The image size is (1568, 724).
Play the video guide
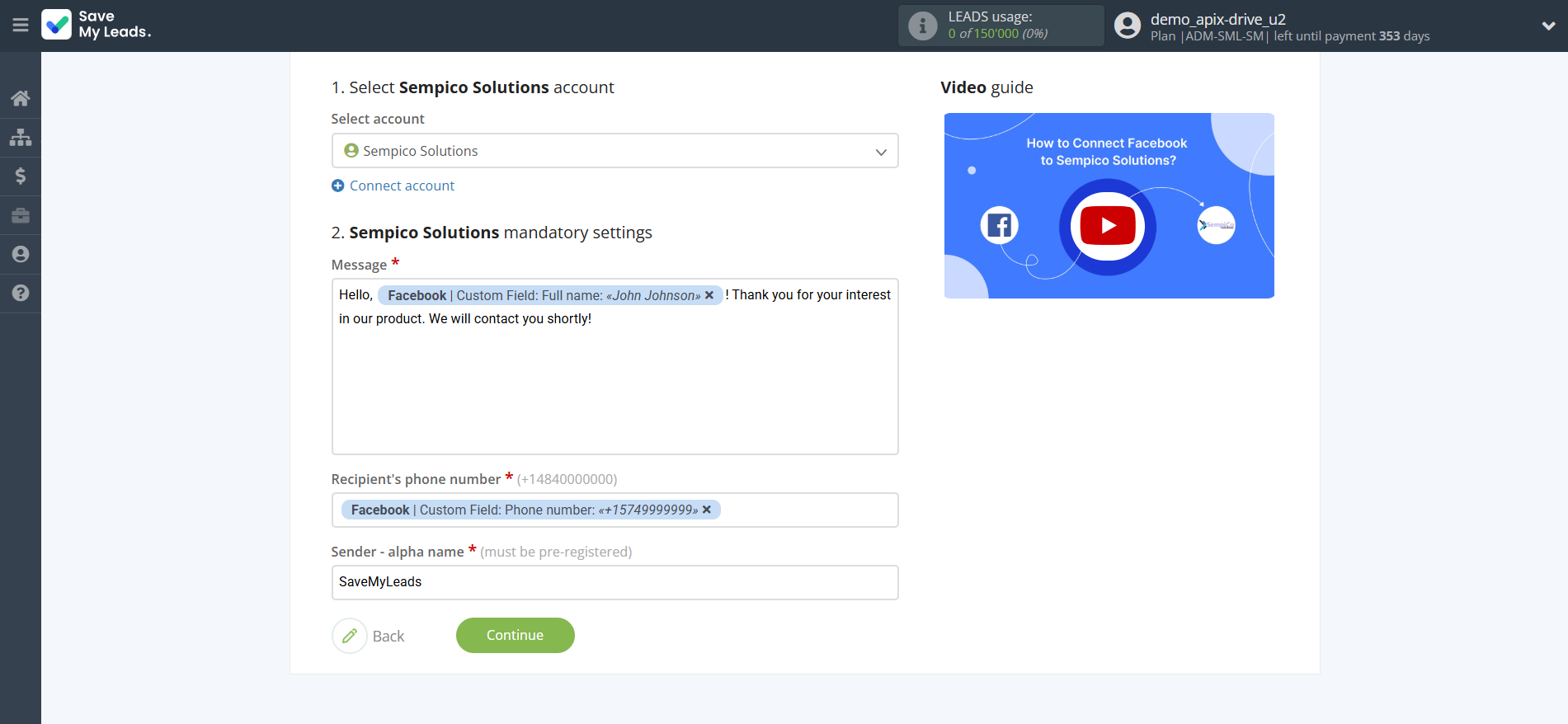click(1107, 225)
